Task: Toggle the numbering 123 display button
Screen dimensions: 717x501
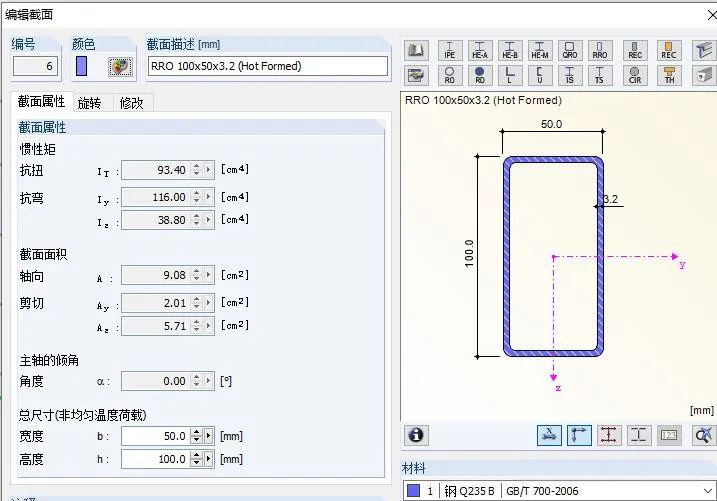Action: point(670,435)
